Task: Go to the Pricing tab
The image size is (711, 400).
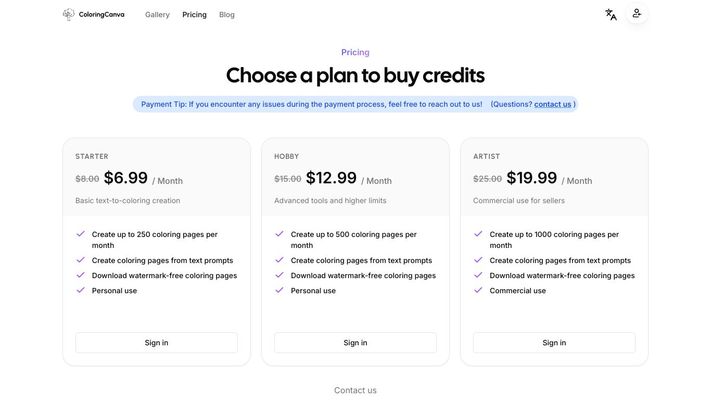Action: (194, 15)
